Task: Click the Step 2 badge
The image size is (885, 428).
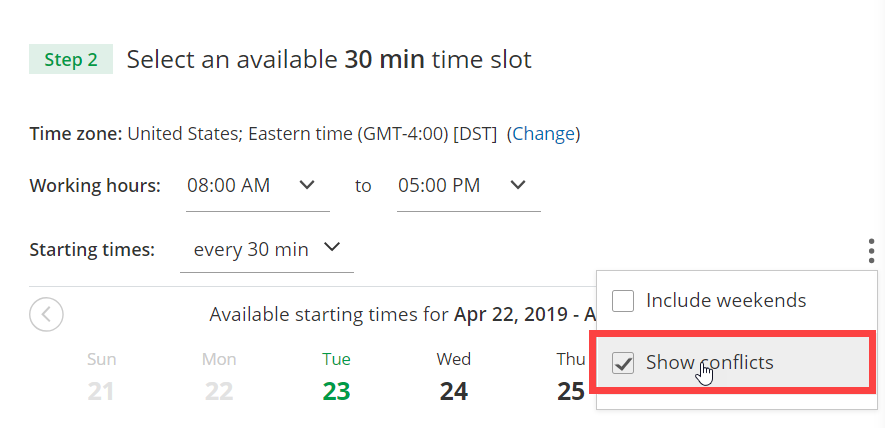Action: point(71,60)
